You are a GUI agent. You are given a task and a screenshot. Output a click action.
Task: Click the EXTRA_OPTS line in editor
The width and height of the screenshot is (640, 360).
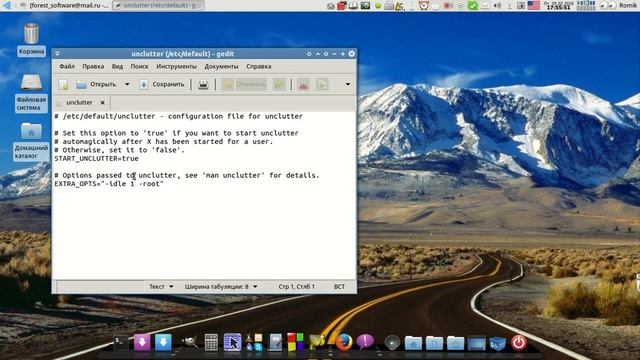[x=109, y=184]
